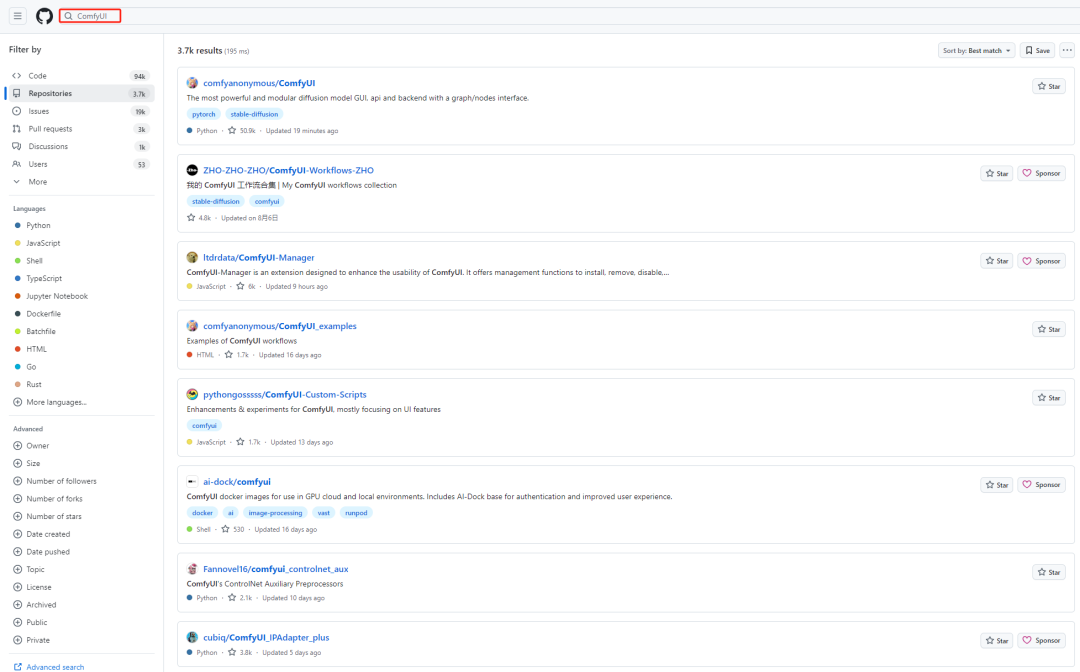
Task: Filter by Rust language
Action: (34, 384)
